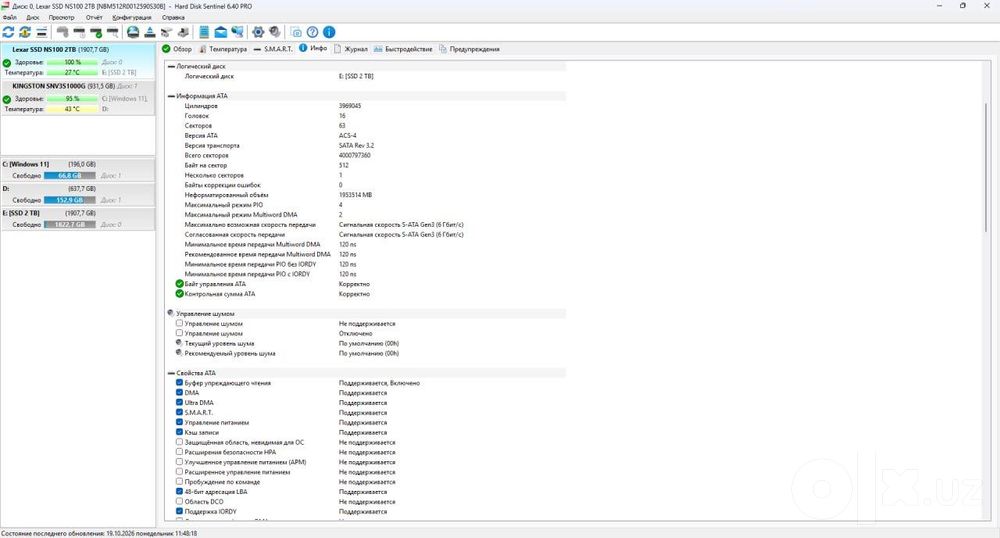This screenshot has width=1000, height=538.
Task: Click green health check icon of Lexar SSD
Action: (7, 62)
